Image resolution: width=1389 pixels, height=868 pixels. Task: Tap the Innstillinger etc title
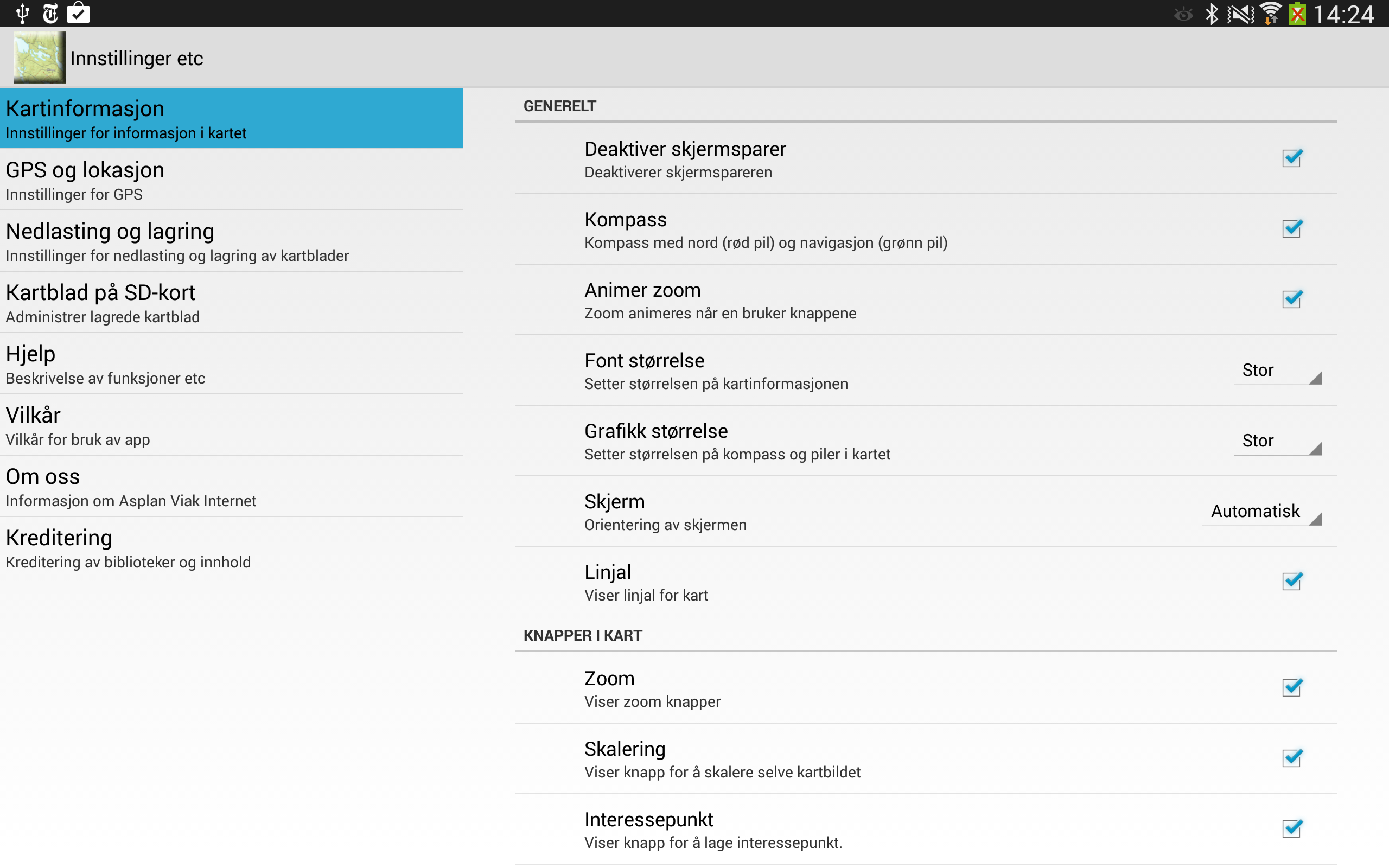tap(137, 58)
